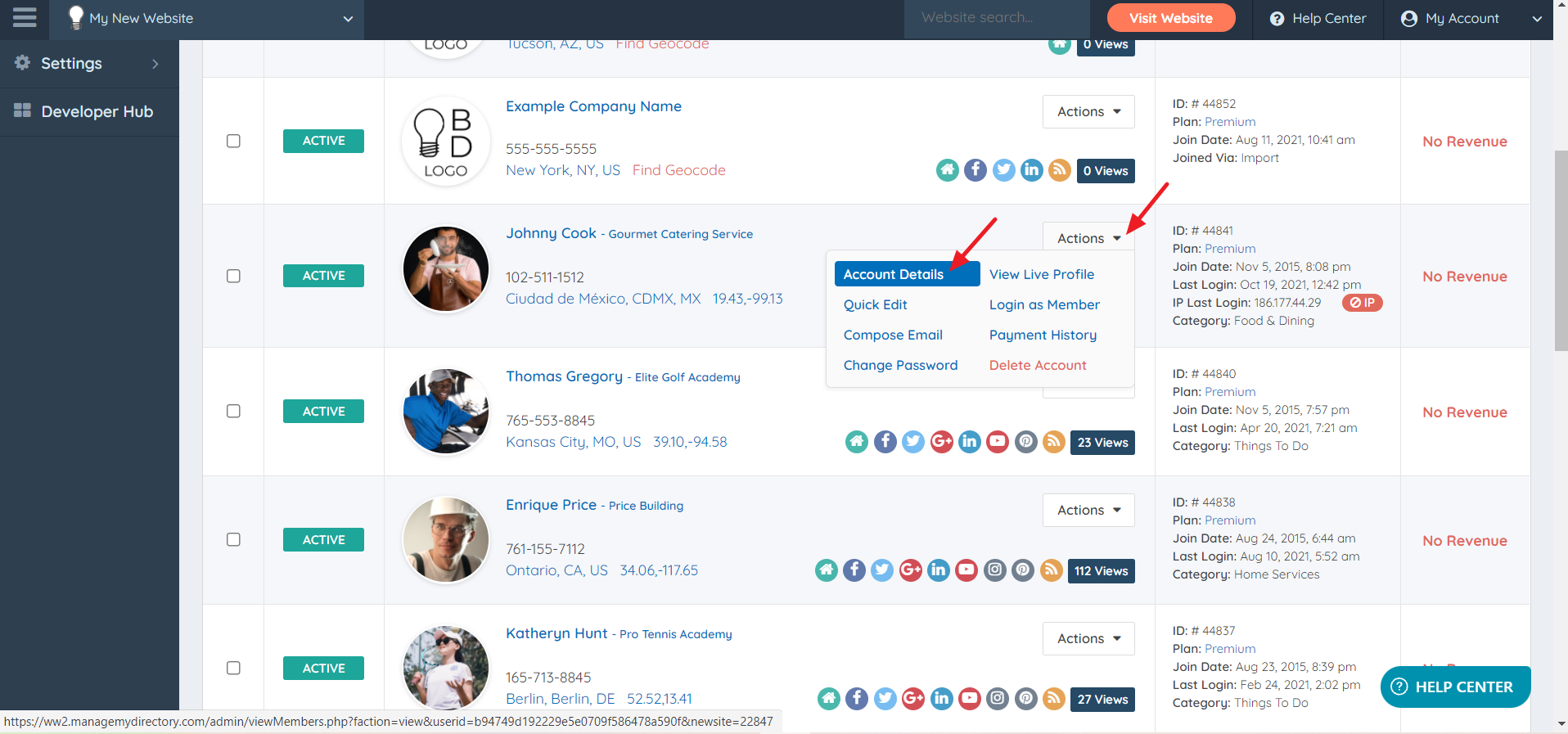Click Johnny Cook's profile photo thumbnail
The image size is (1568, 734).
coord(446,269)
